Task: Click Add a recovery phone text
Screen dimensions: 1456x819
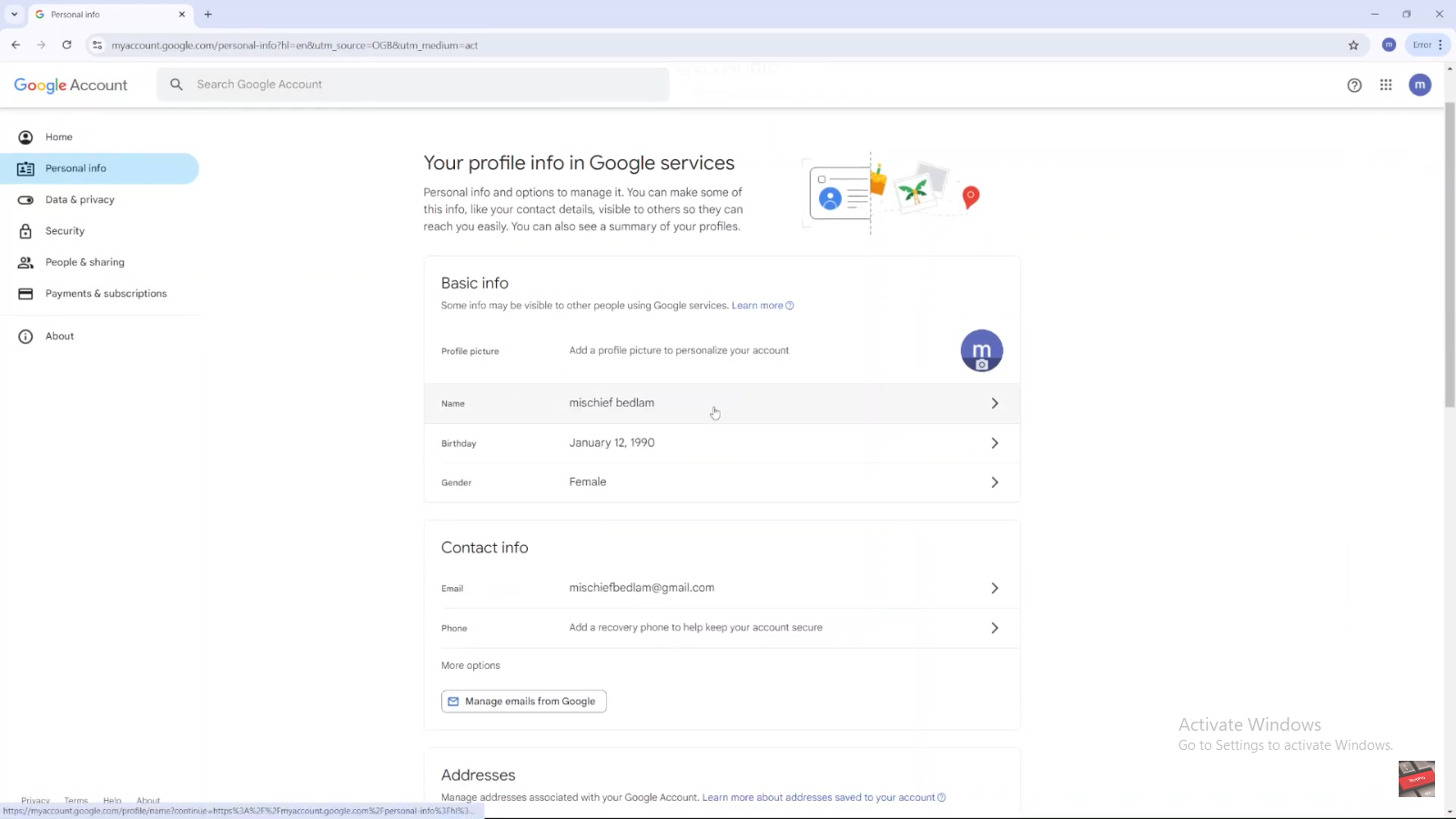Action: [696, 628]
